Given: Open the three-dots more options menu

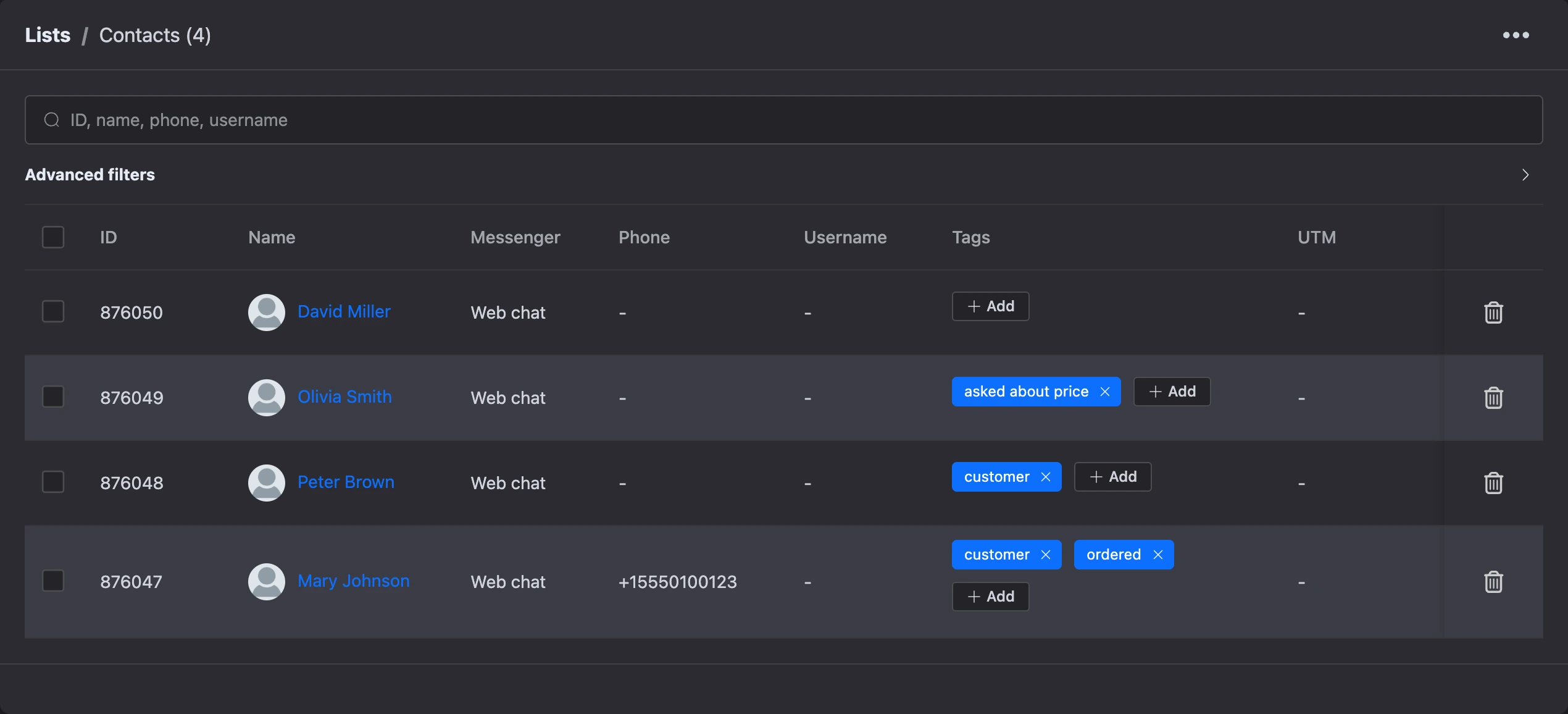Looking at the screenshot, I should (x=1516, y=35).
